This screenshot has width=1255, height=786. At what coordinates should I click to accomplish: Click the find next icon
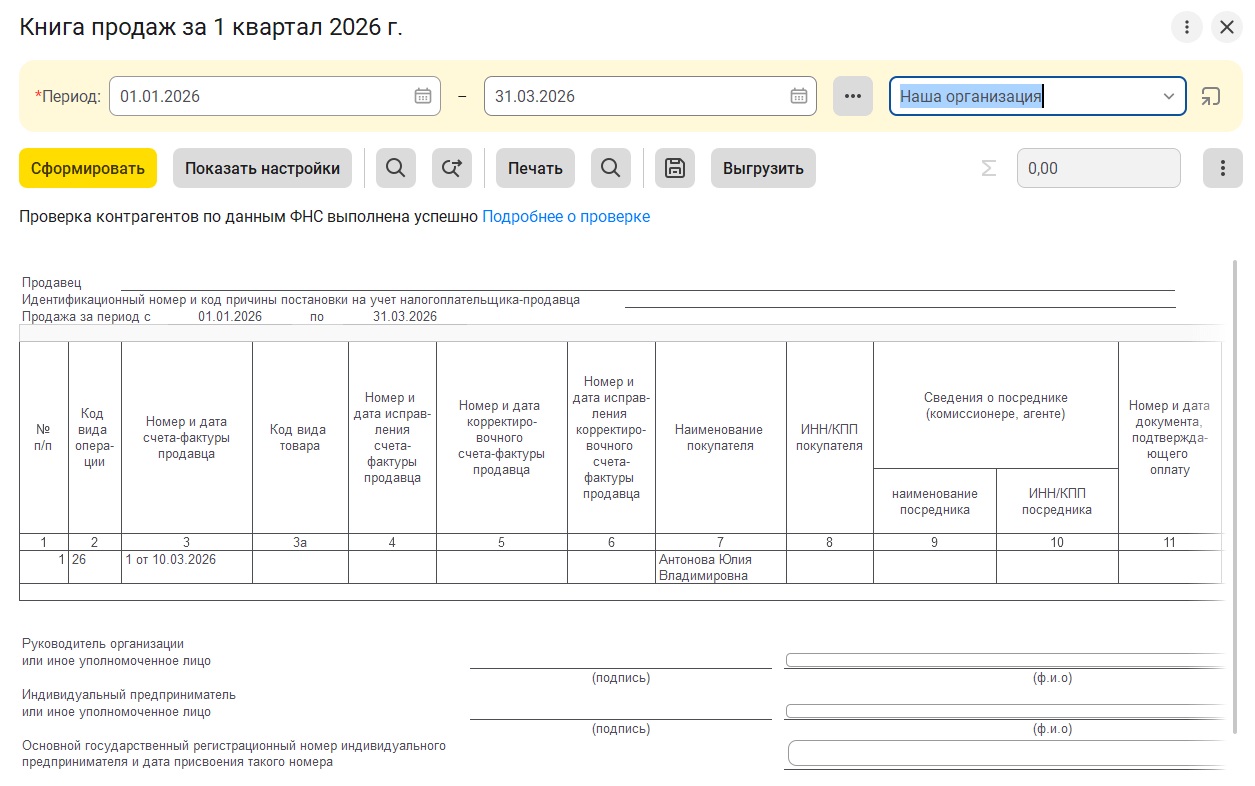tap(451, 168)
